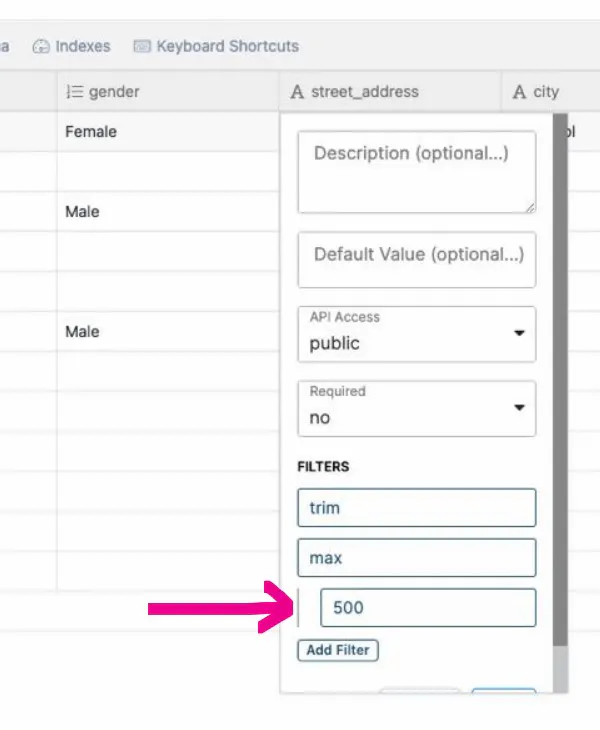Image resolution: width=600 pixels, height=730 pixels.
Task: Click the Indexes gauge icon
Action: 41,47
